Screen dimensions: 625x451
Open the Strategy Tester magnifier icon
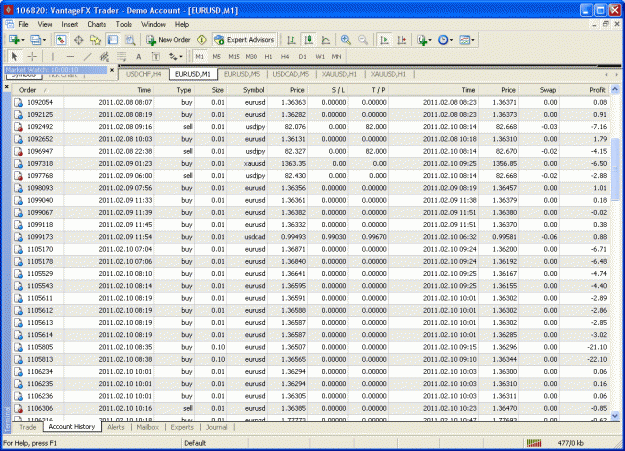pyautogui.click(x=130, y=40)
